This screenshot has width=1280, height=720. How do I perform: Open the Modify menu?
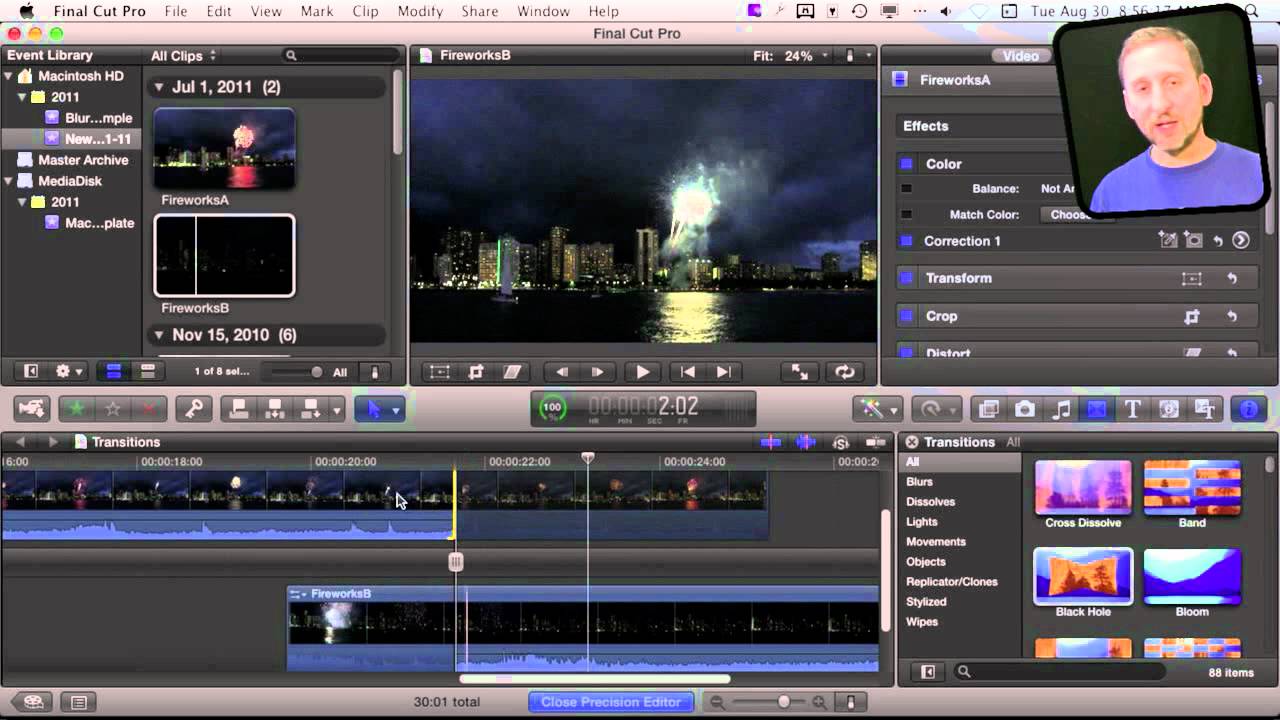point(419,11)
